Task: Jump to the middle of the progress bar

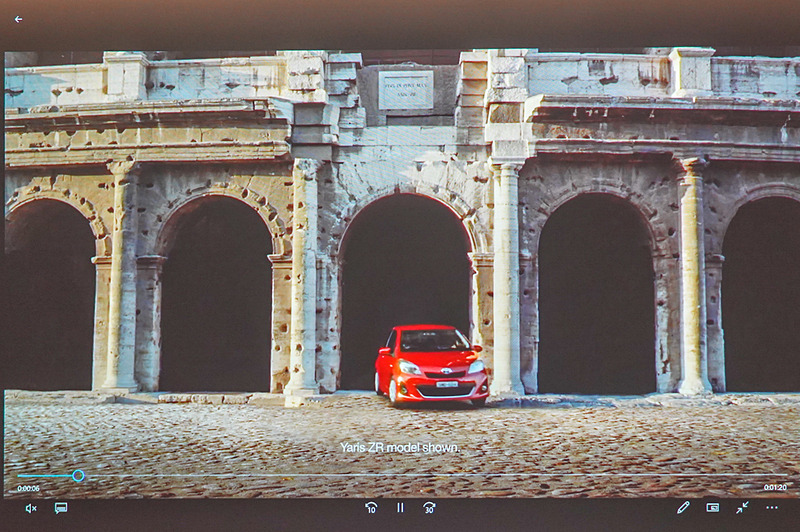Action: pyautogui.click(x=402, y=475)
